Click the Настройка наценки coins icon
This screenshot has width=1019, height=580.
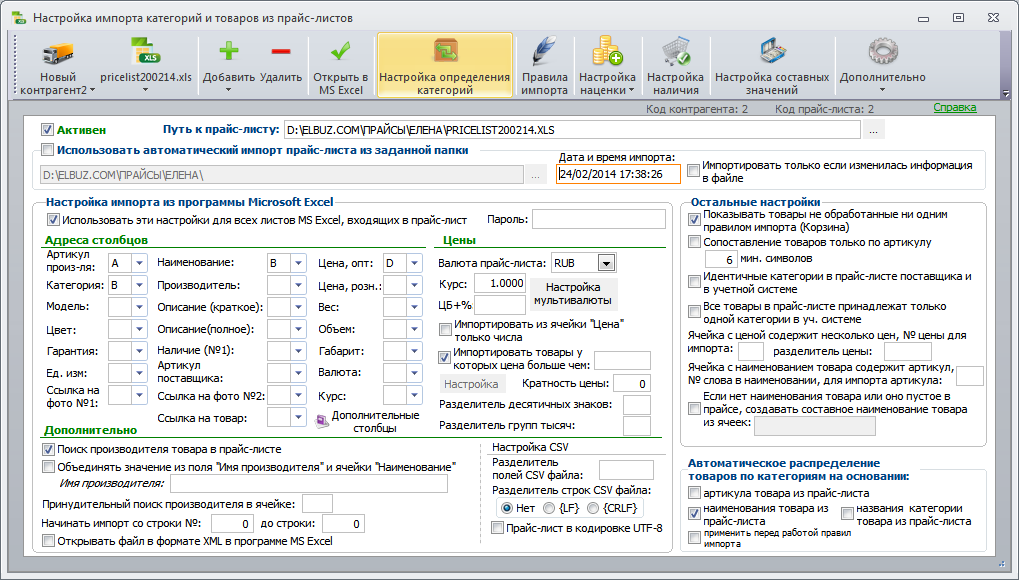607,51
